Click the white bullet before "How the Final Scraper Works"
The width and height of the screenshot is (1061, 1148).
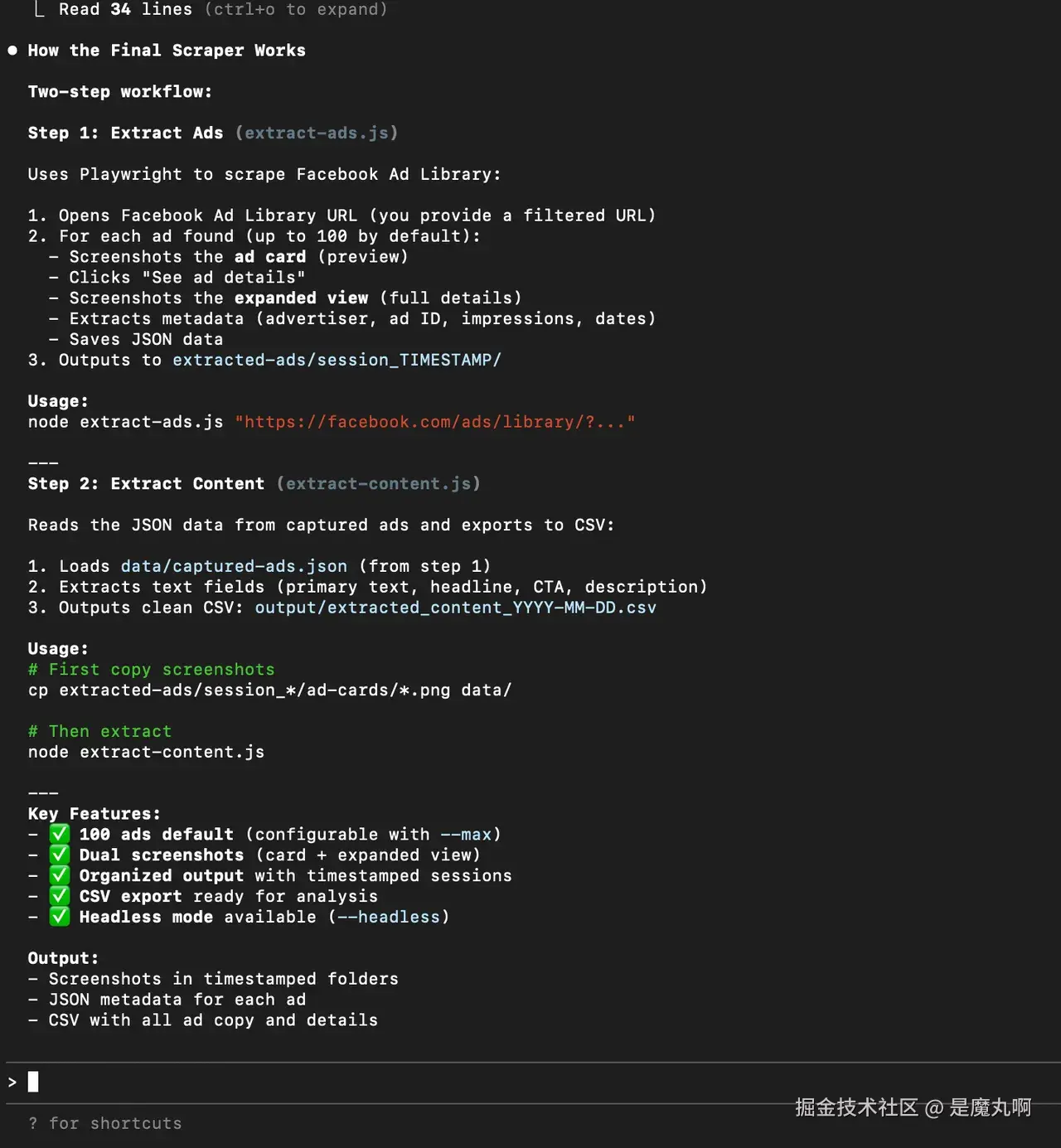[12, 51]
